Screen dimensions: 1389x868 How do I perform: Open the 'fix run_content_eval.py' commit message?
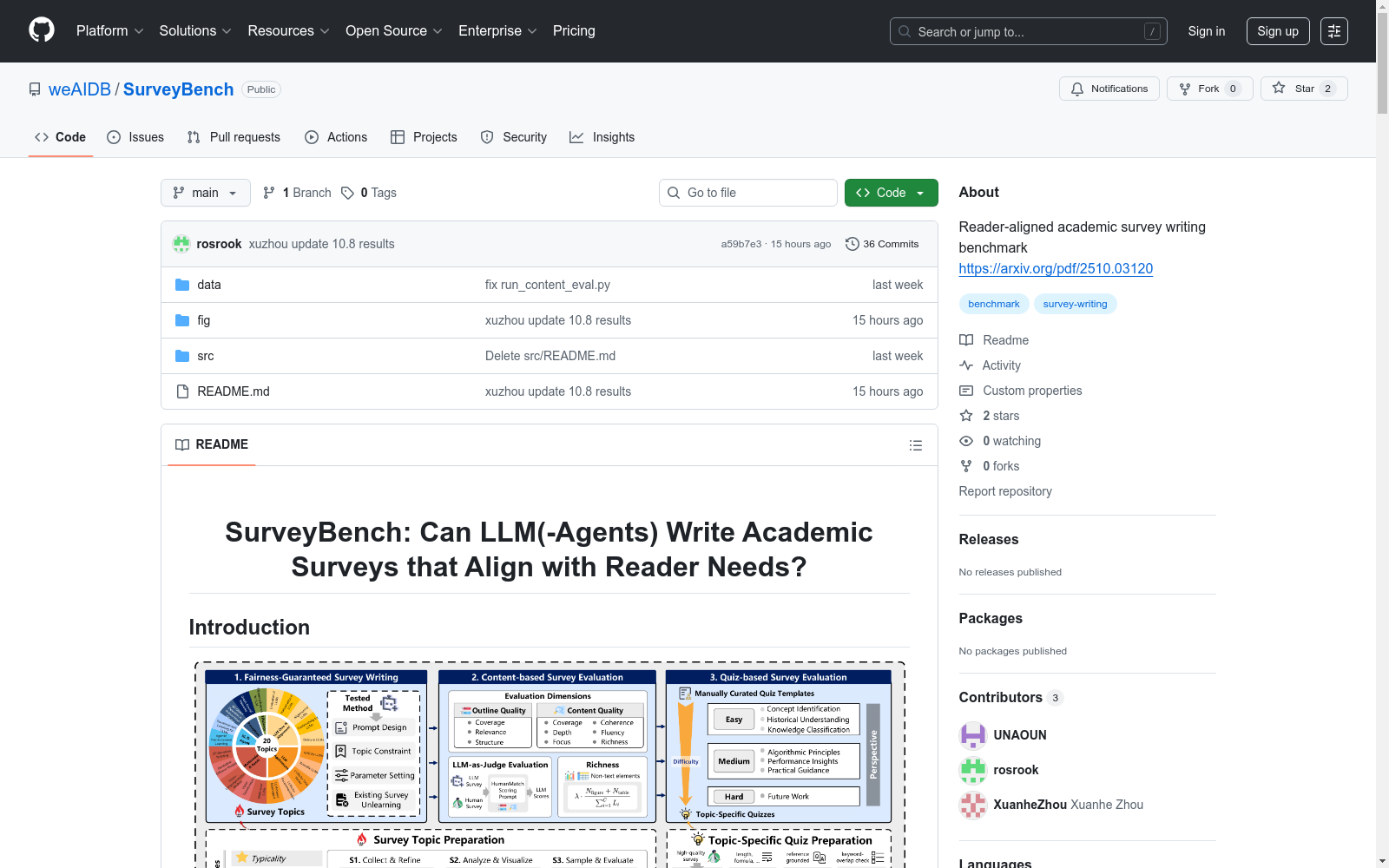point(548,285)
